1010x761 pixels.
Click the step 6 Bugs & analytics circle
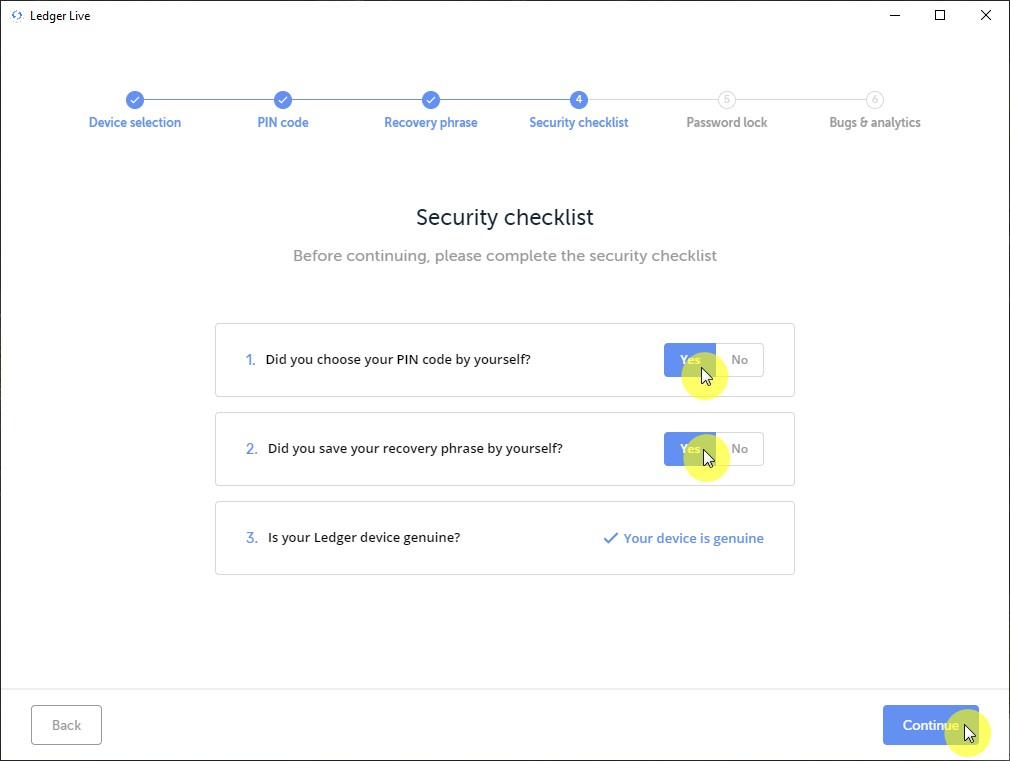tap(875, 100)
